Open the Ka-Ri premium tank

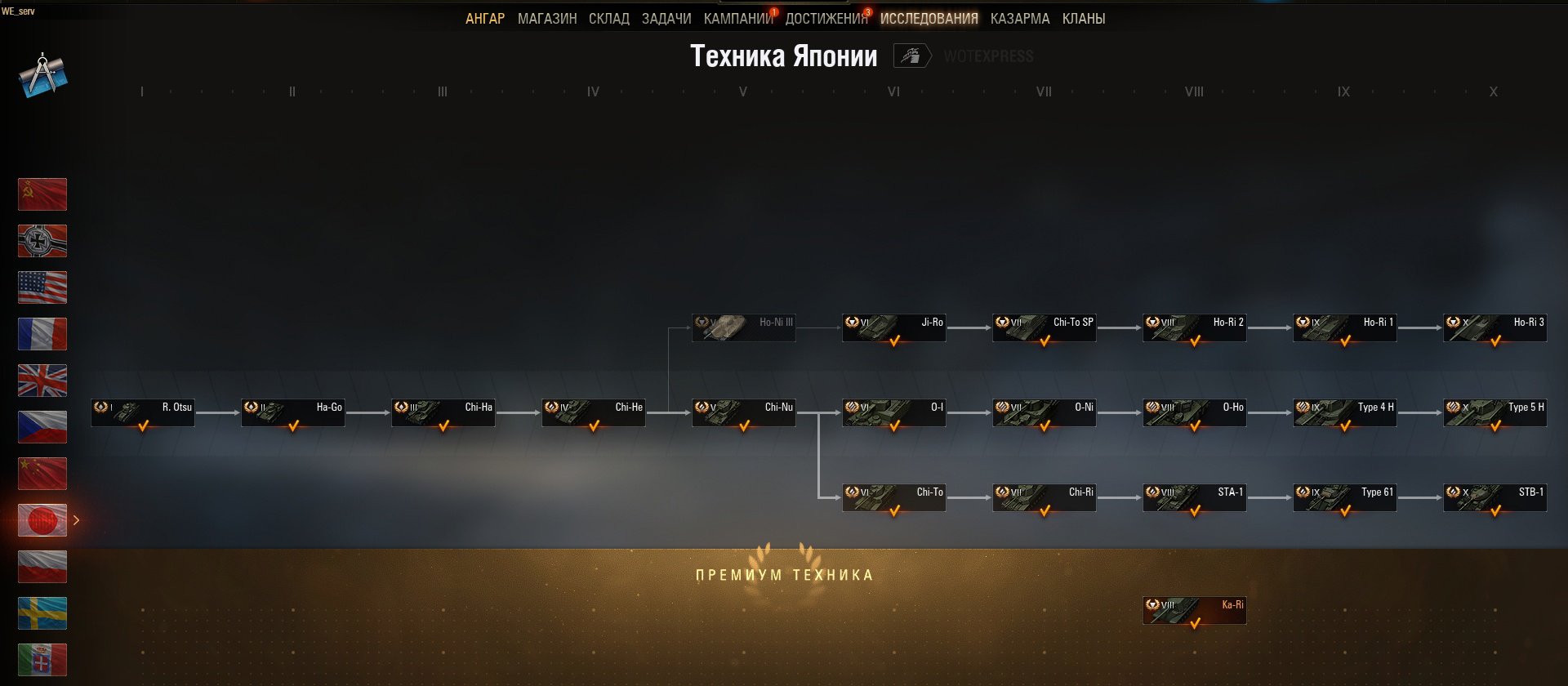(1194, 610)
